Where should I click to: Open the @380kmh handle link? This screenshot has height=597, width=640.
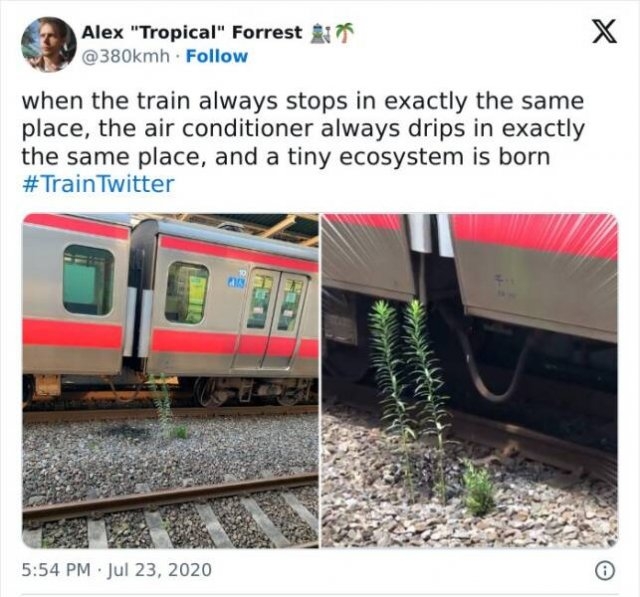126,56
